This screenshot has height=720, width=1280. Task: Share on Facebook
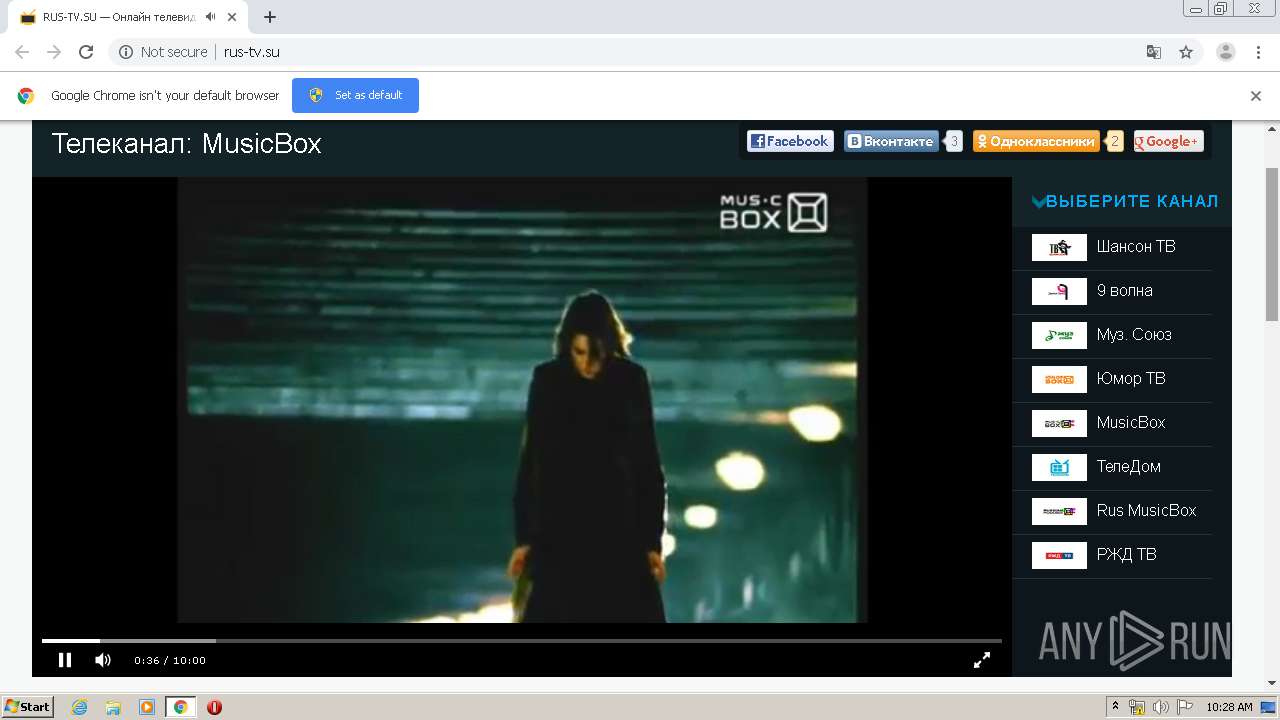[790, 141]
